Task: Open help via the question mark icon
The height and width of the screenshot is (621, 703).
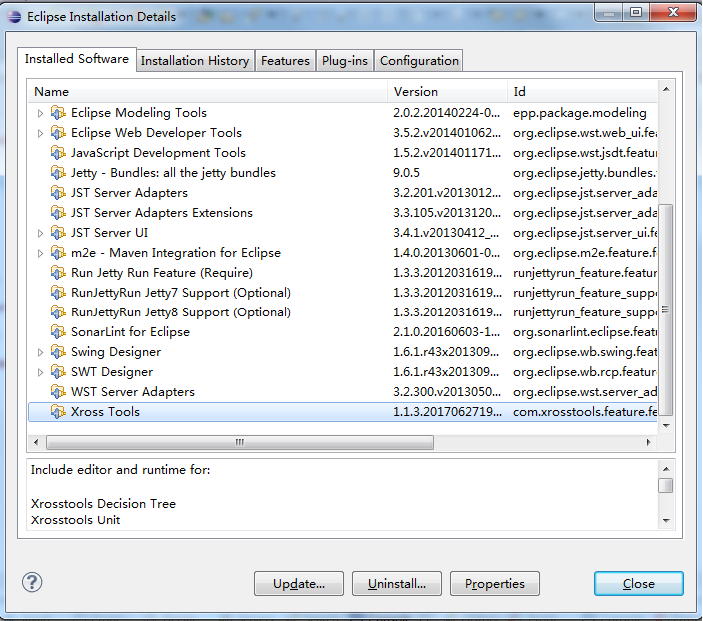Action: 32,582
